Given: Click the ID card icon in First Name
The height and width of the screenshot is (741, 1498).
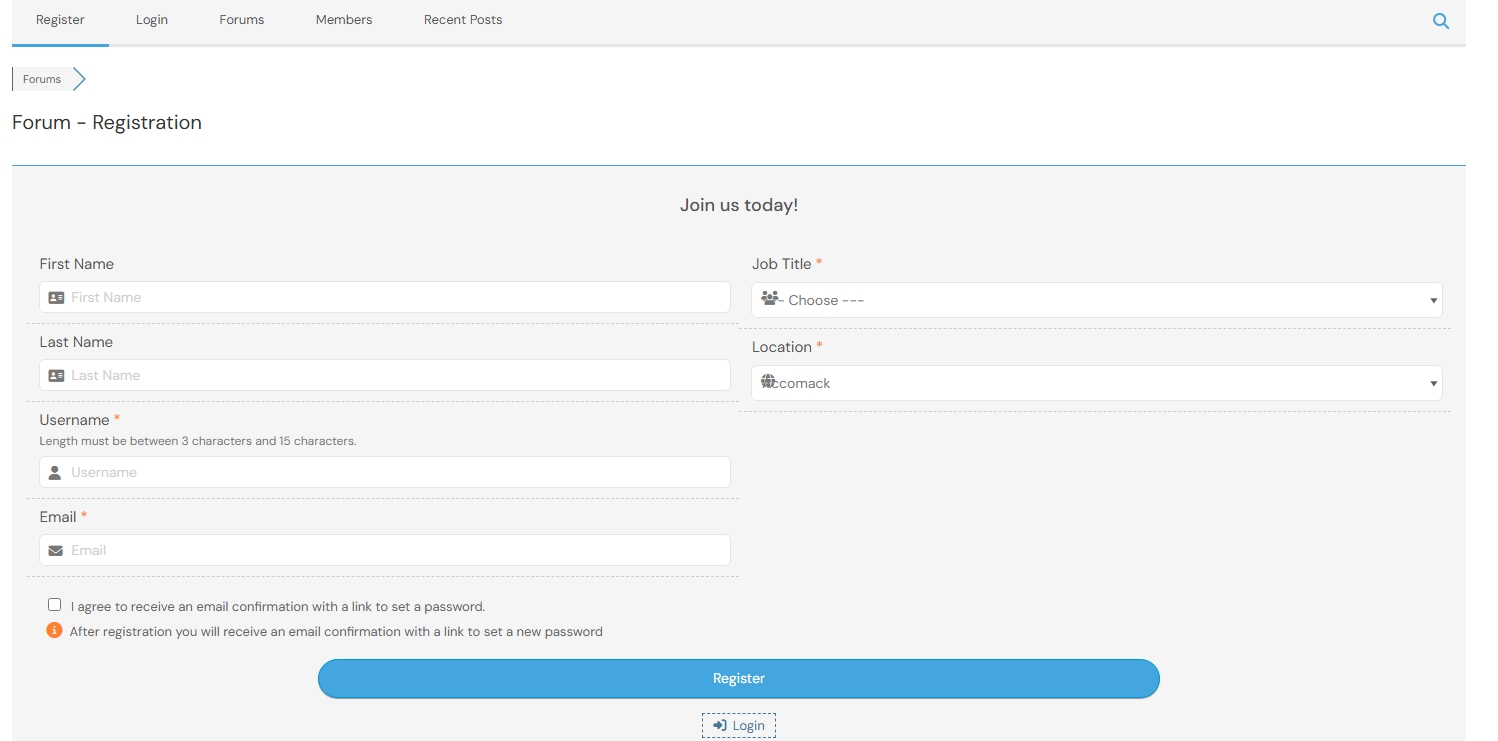Looking at the screenshot, I should click(56, 298).
